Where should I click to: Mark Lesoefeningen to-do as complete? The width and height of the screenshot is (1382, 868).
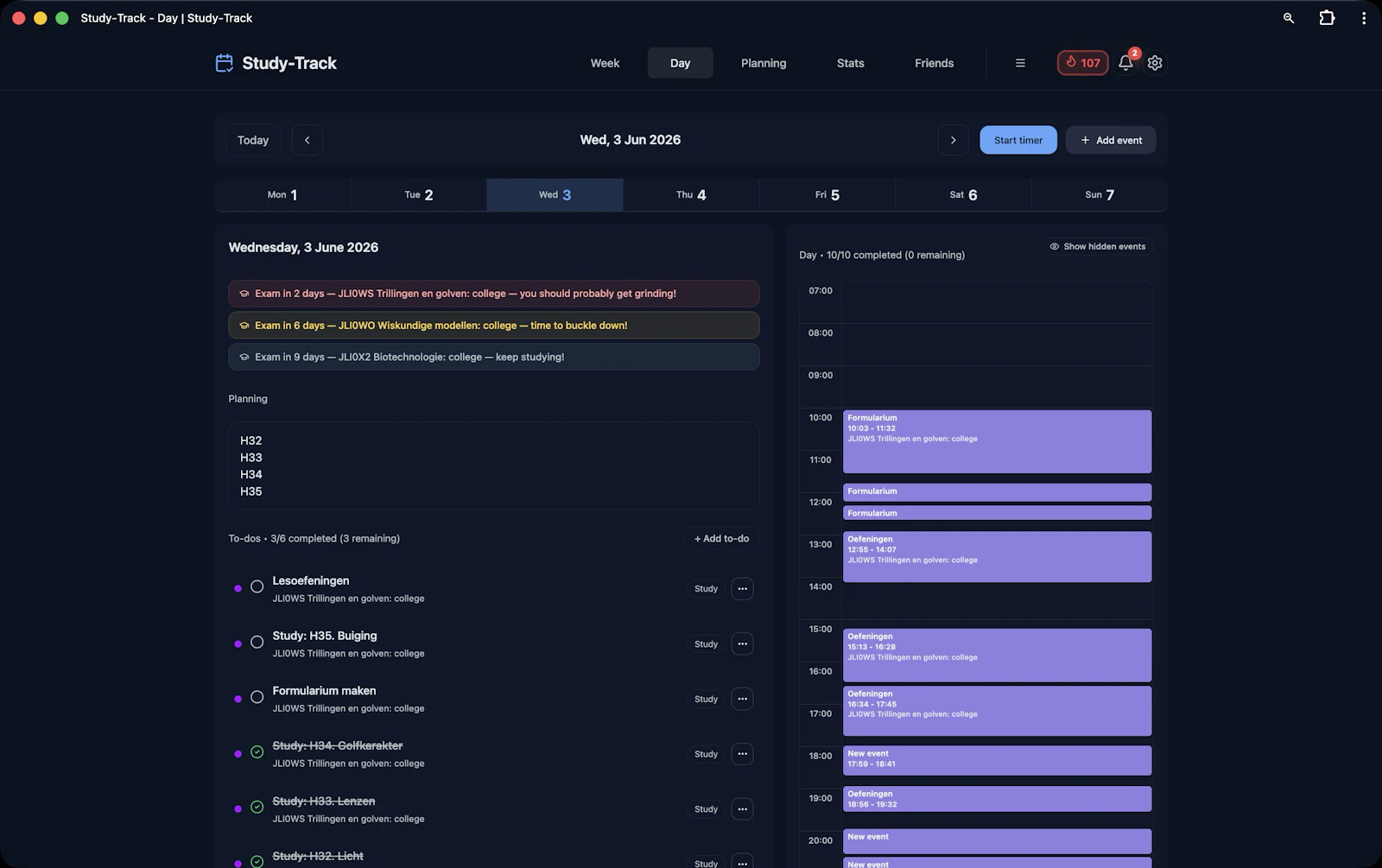pyautogui.click(x=257, y=587)
